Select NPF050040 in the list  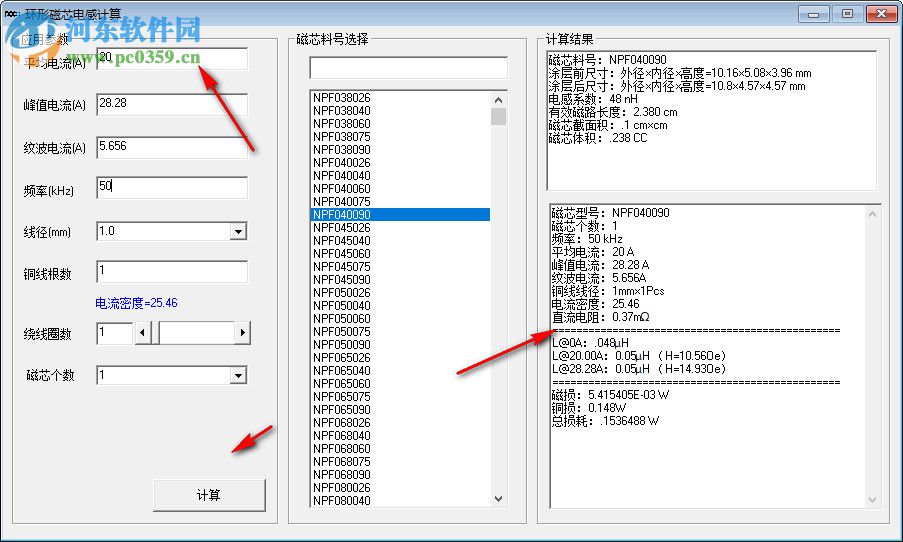[x=400, y=306]
